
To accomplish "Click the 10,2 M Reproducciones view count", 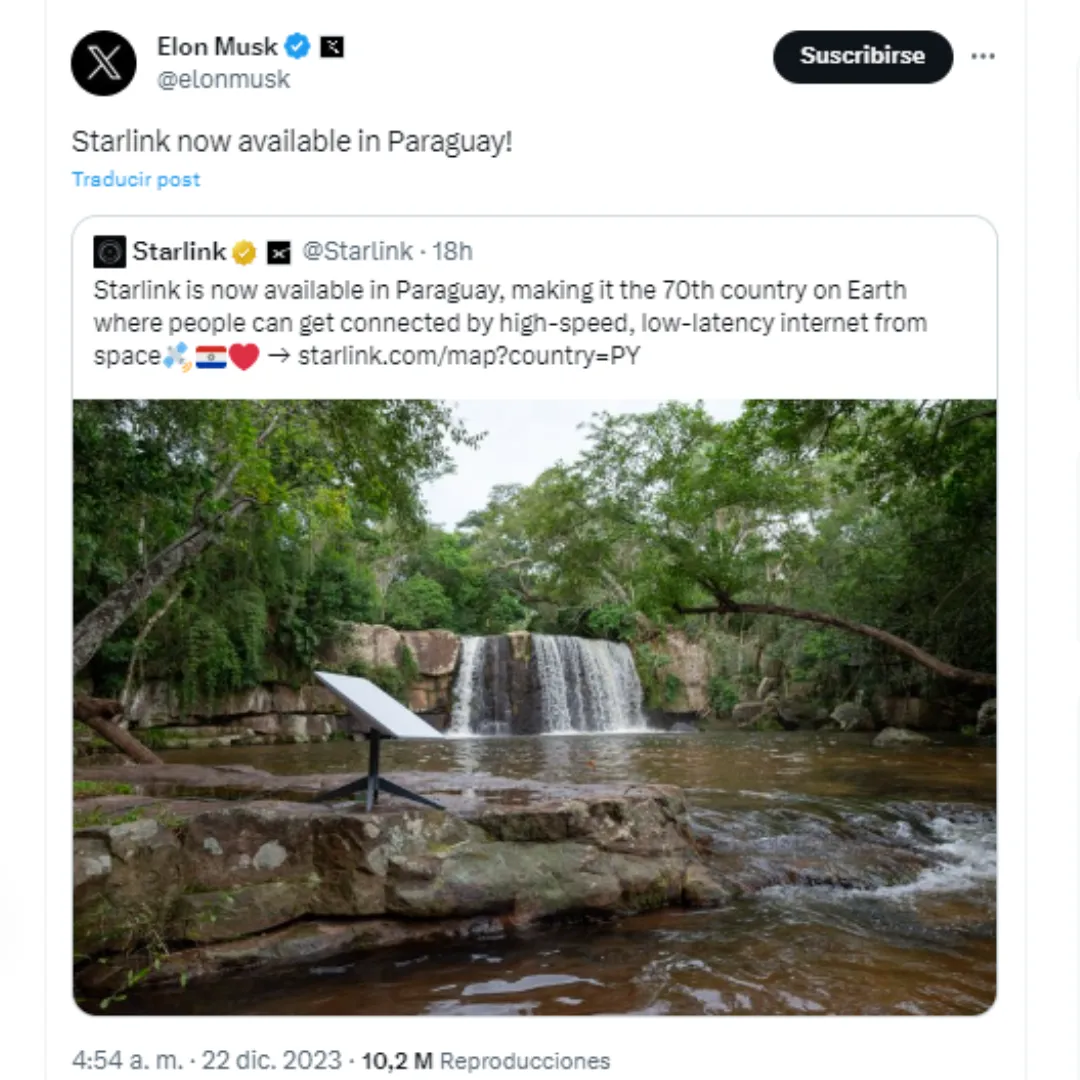I will (x=485, y=1060).
